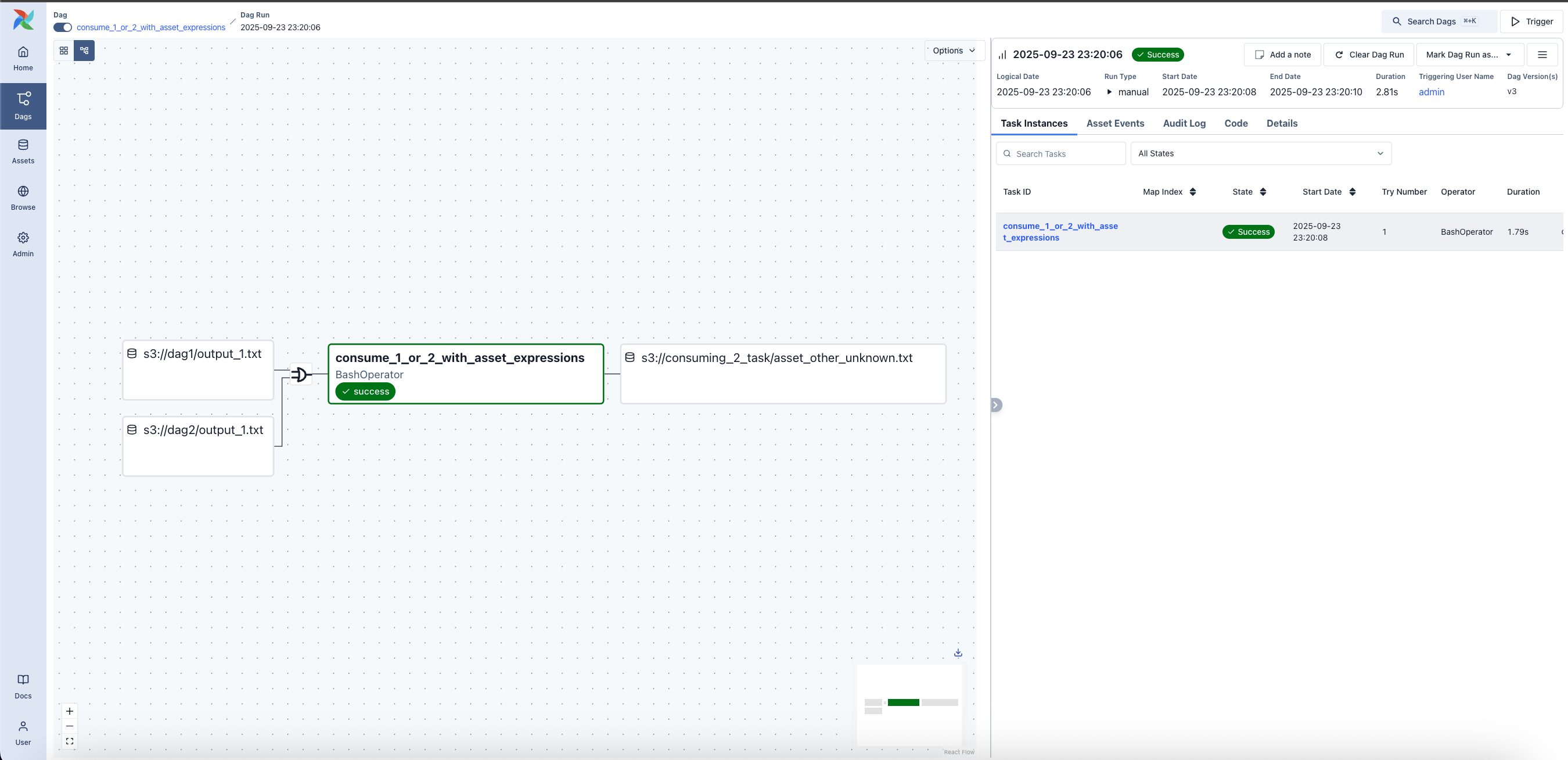Open the Code tab
This screenshot has width=1568, height=760.
point(1236,123)
